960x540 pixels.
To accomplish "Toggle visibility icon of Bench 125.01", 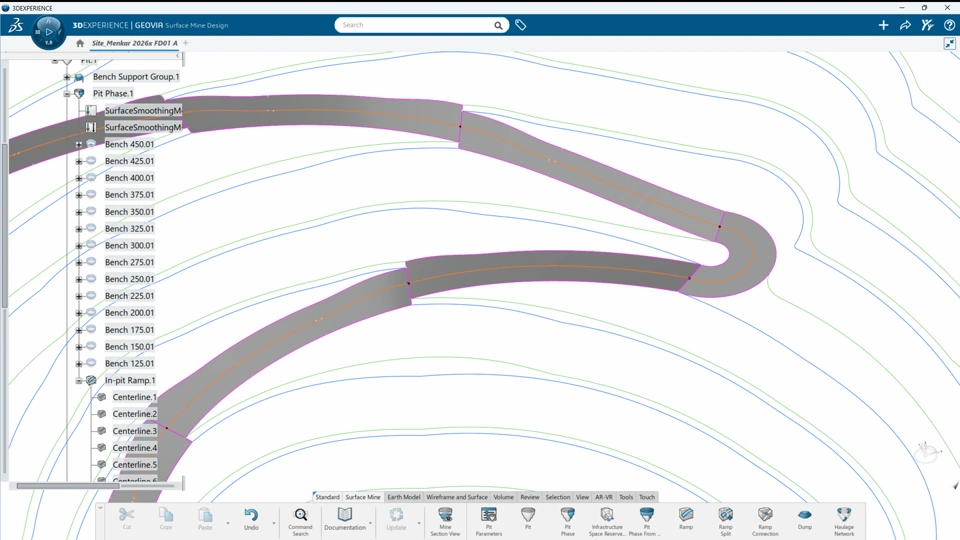I will (x=91, y=363).
